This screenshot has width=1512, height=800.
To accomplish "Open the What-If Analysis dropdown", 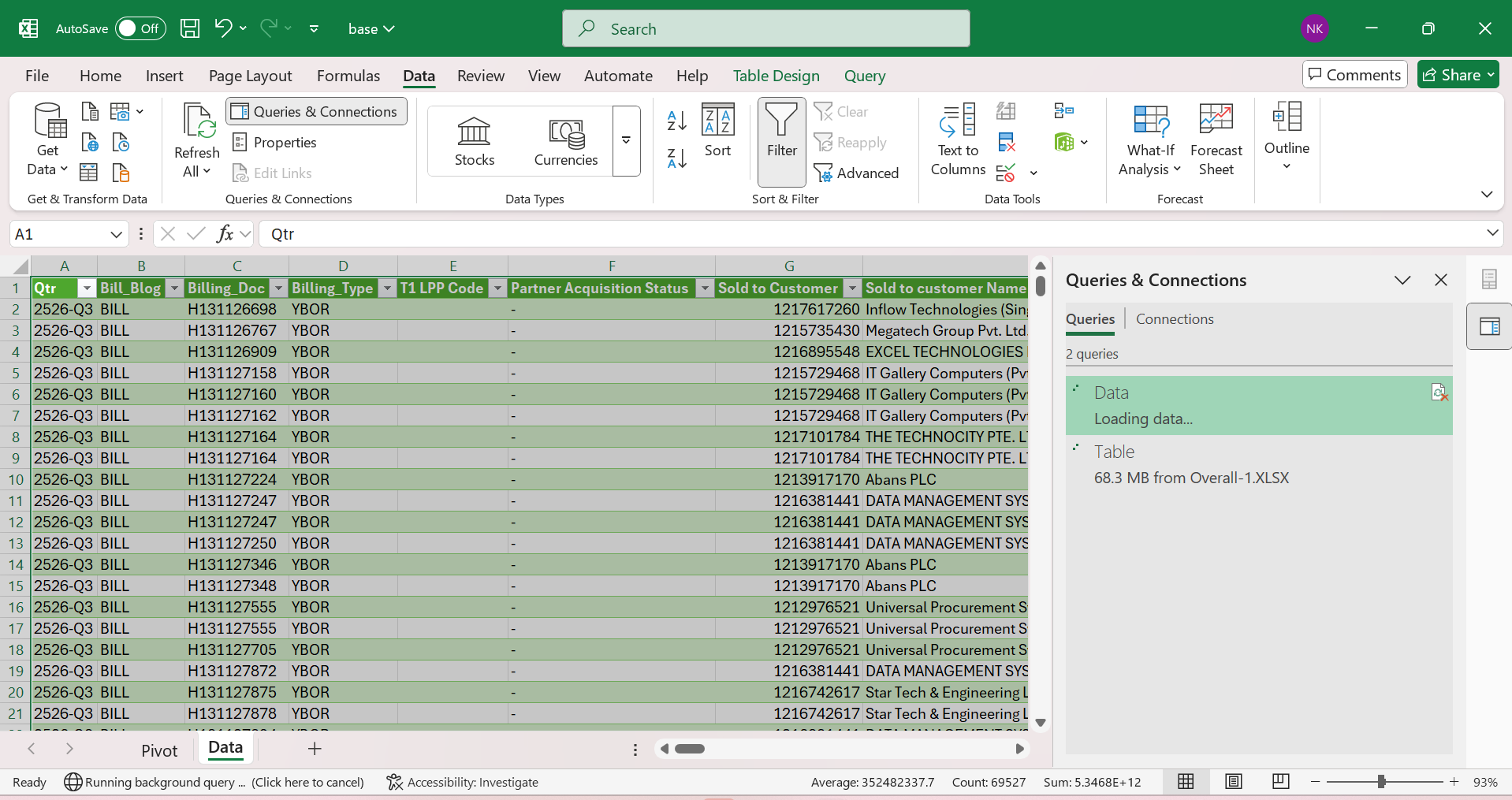I will (1149, 142).
